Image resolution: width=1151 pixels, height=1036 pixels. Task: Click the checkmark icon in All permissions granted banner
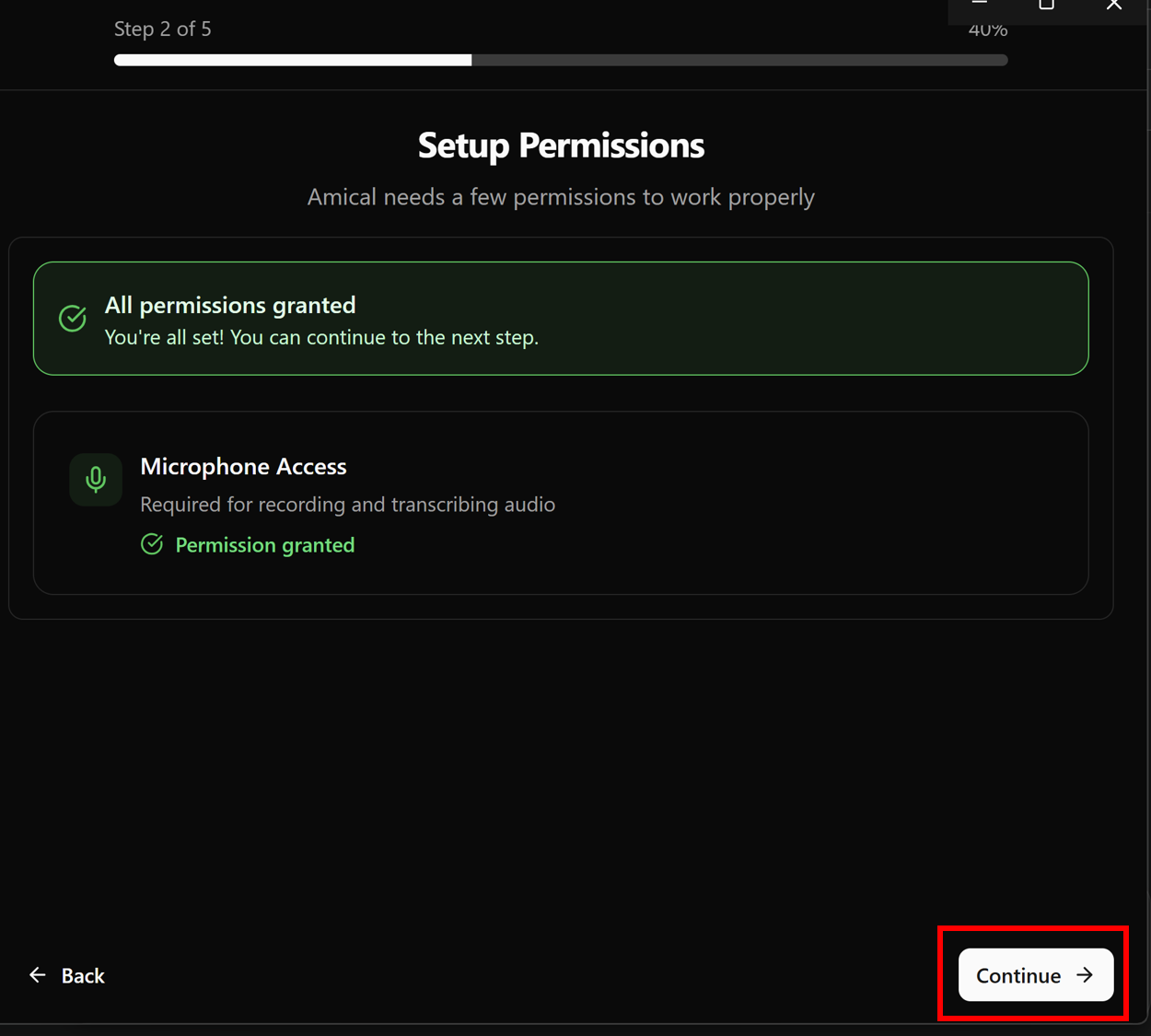pos(73,319)
